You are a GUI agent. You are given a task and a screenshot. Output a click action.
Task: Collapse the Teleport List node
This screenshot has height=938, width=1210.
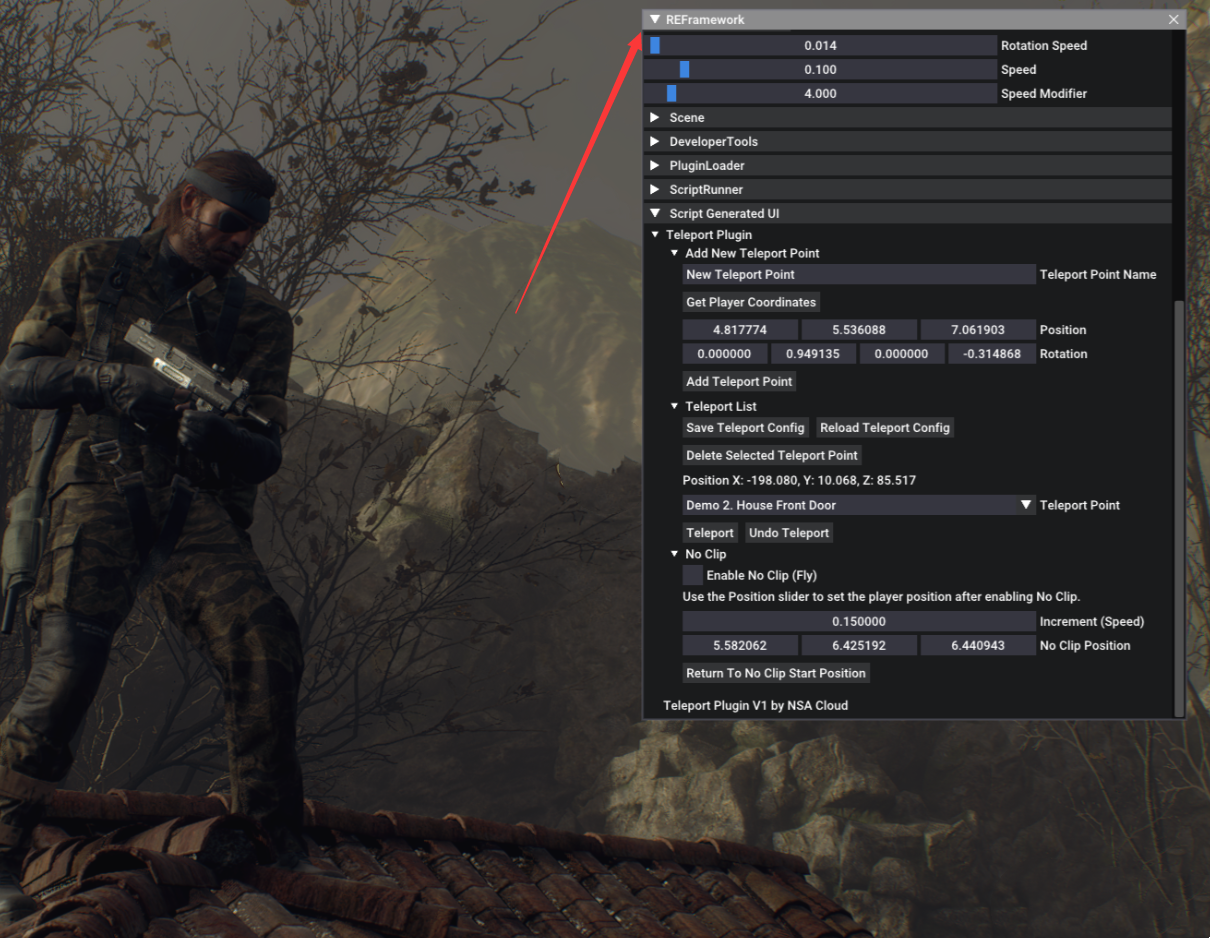[674, 407]
